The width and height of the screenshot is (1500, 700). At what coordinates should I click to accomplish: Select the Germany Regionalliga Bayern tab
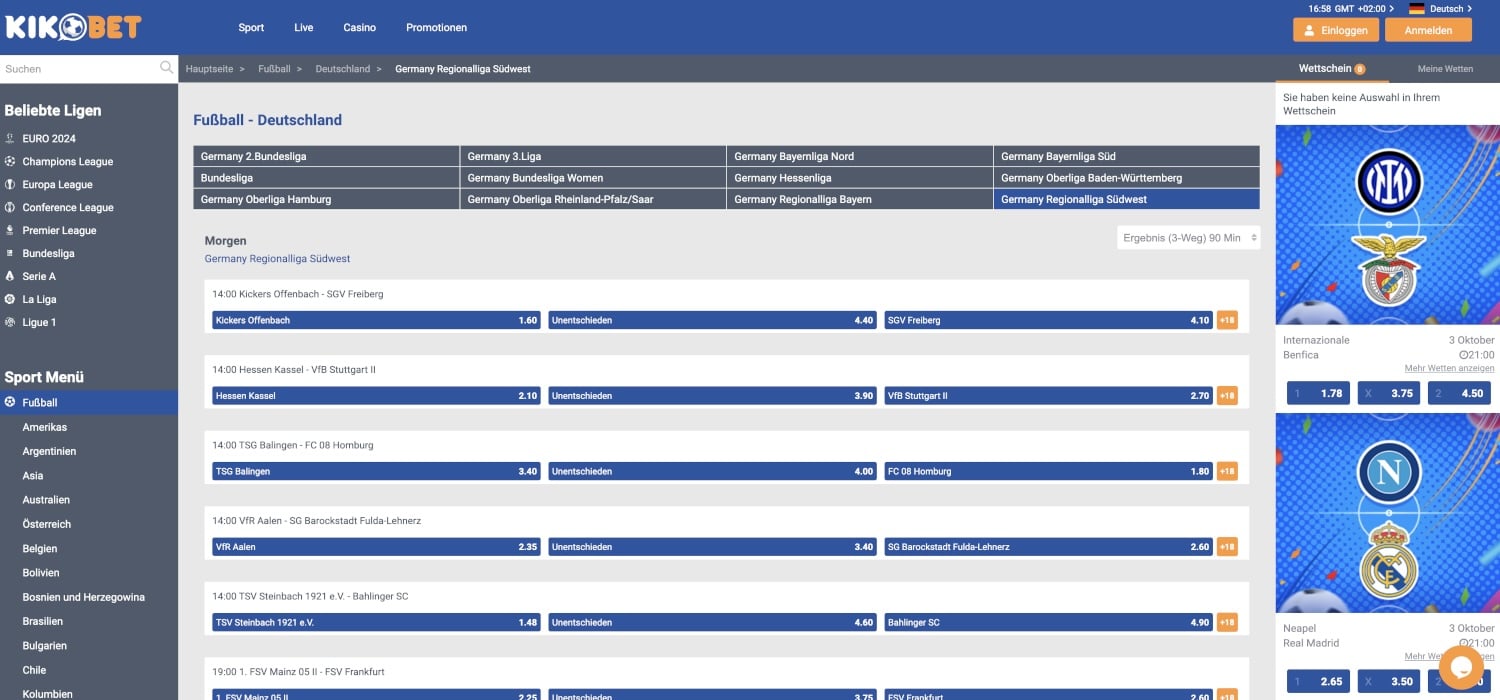point(859,199)
